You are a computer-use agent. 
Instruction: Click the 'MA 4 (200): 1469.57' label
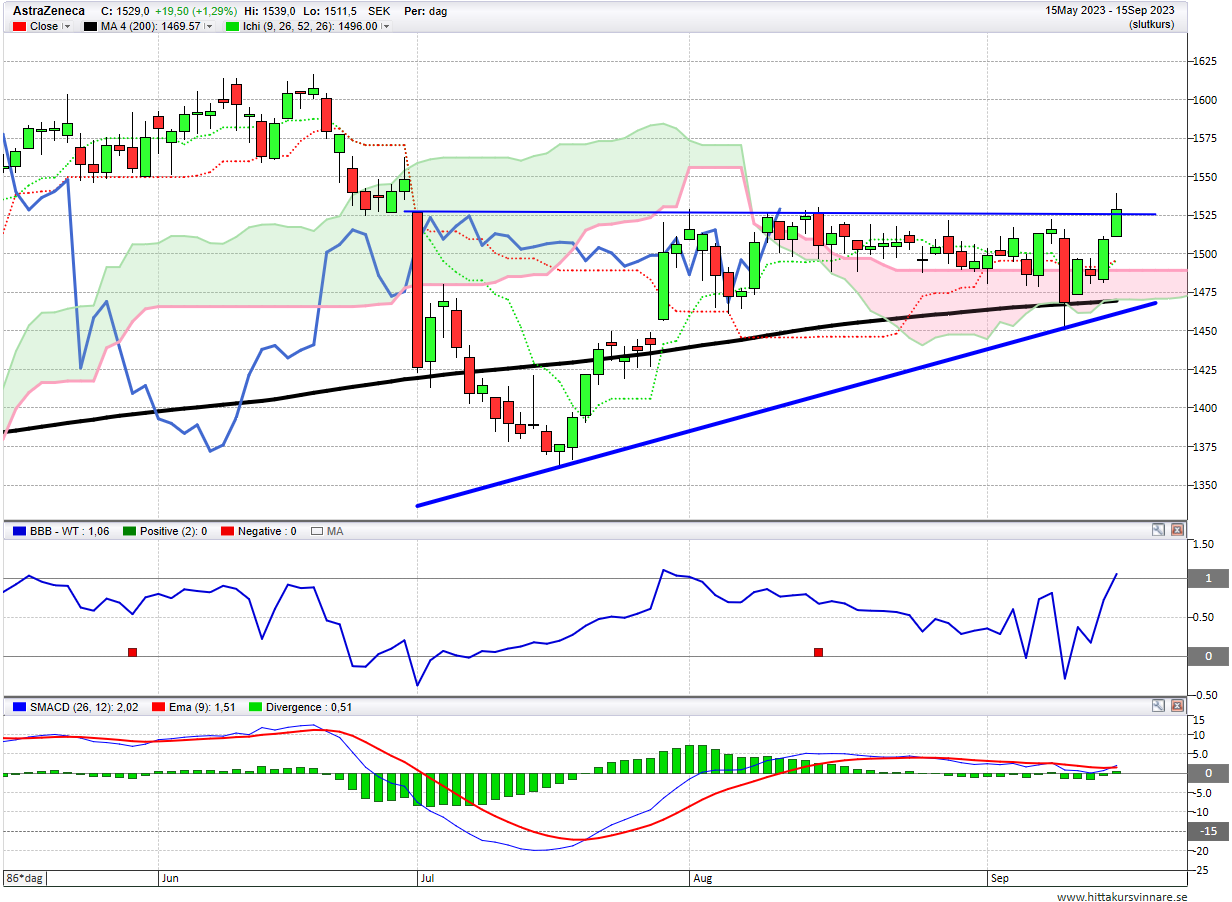152,27
